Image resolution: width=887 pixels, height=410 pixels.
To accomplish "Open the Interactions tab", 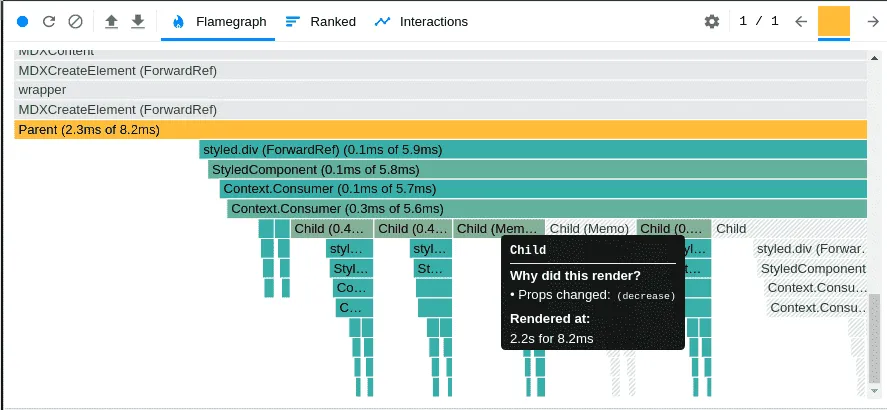I will click(x=421, y=21).
